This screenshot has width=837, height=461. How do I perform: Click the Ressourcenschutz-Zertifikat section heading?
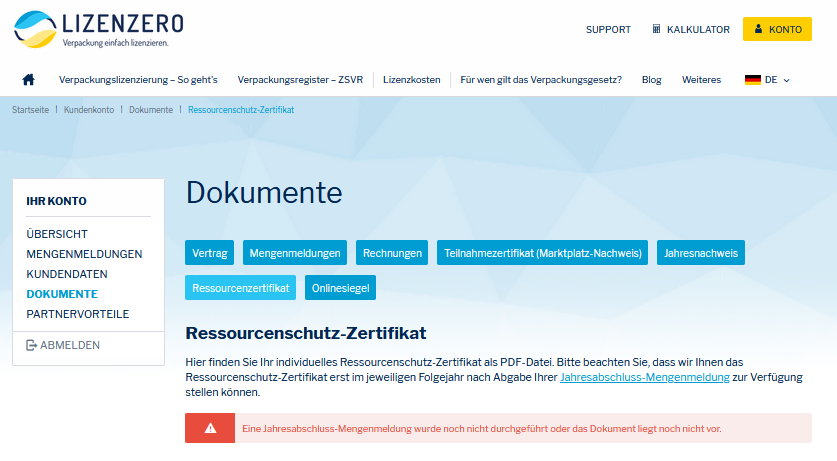[306, 333]
